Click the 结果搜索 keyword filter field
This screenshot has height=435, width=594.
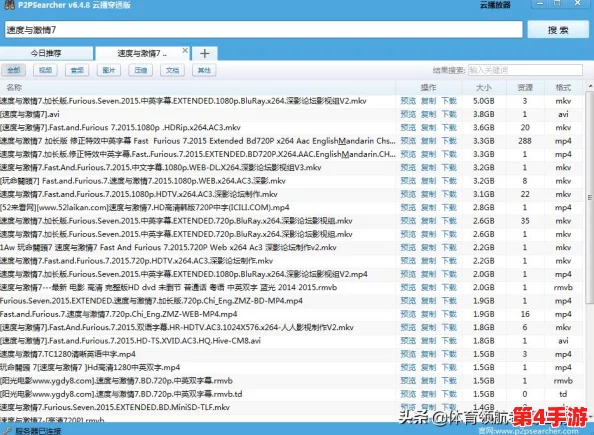point(525,70)
